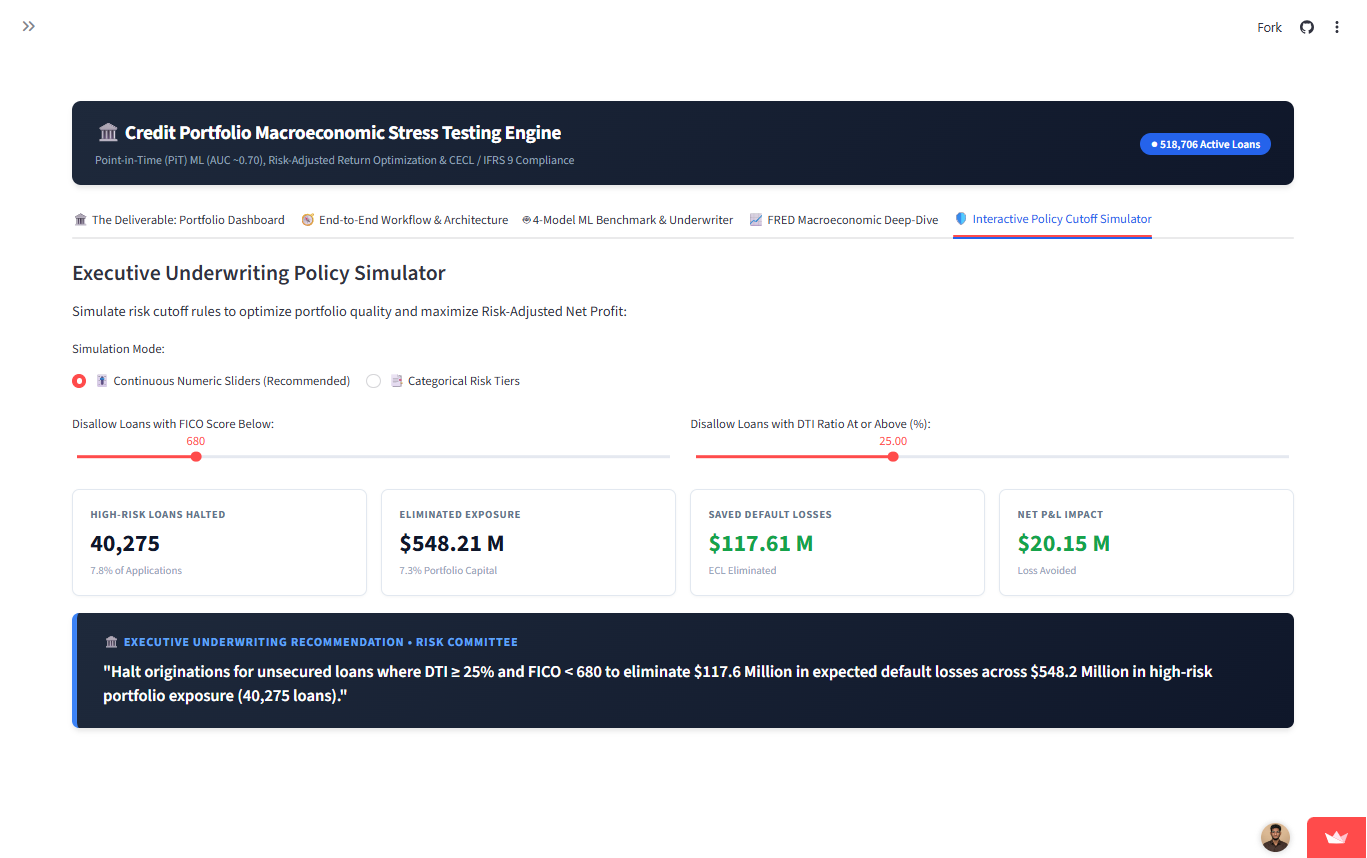Click the icon beside Categorical Risk Tiers
The width and height of the screenshot is (1367, 858).
pos(397,381)
